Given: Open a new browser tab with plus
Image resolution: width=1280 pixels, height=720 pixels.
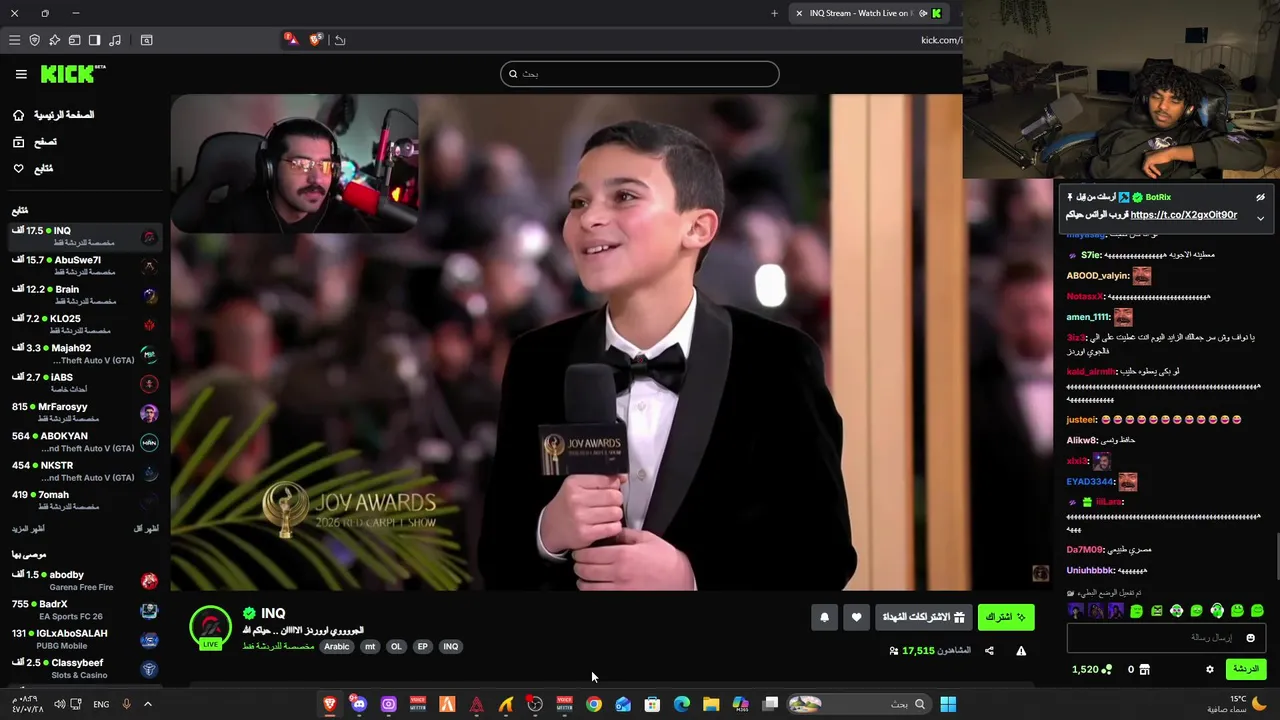Looking at the screenshot, I should click(x=774, y=13).
